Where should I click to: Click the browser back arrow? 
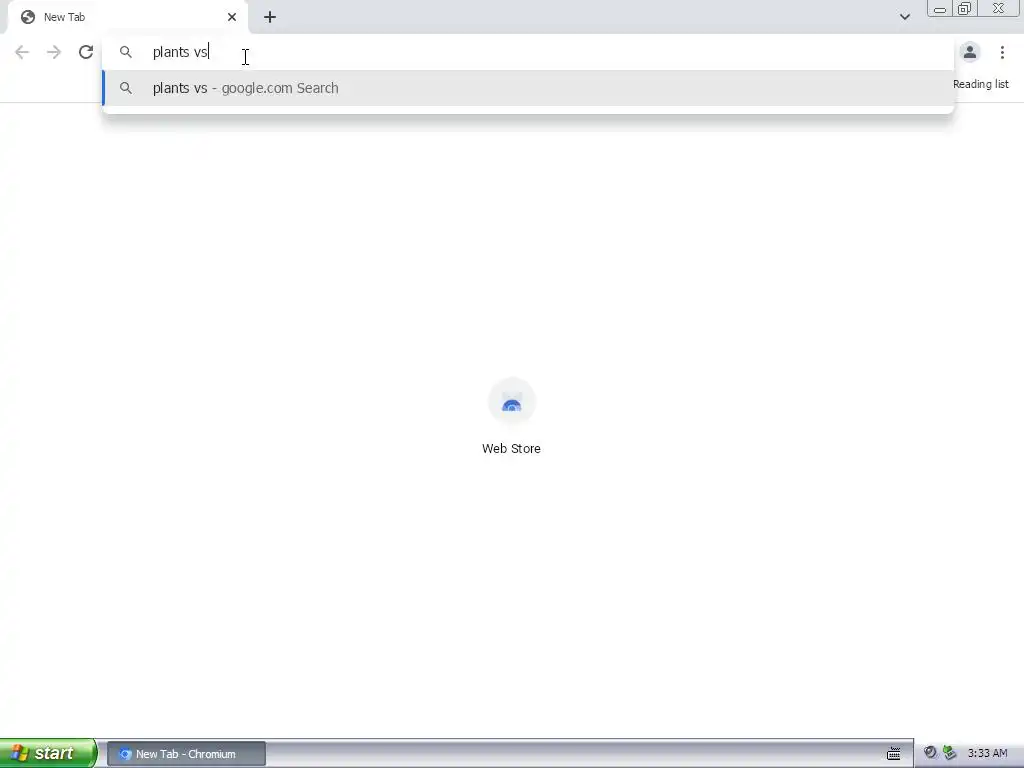22,52
